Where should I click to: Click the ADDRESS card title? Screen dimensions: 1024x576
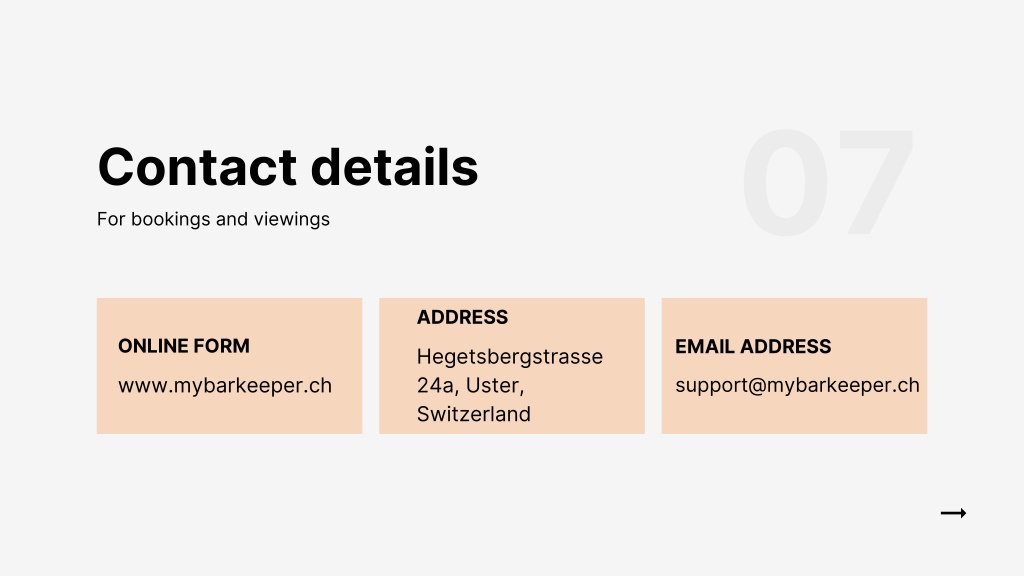point(462,317)
